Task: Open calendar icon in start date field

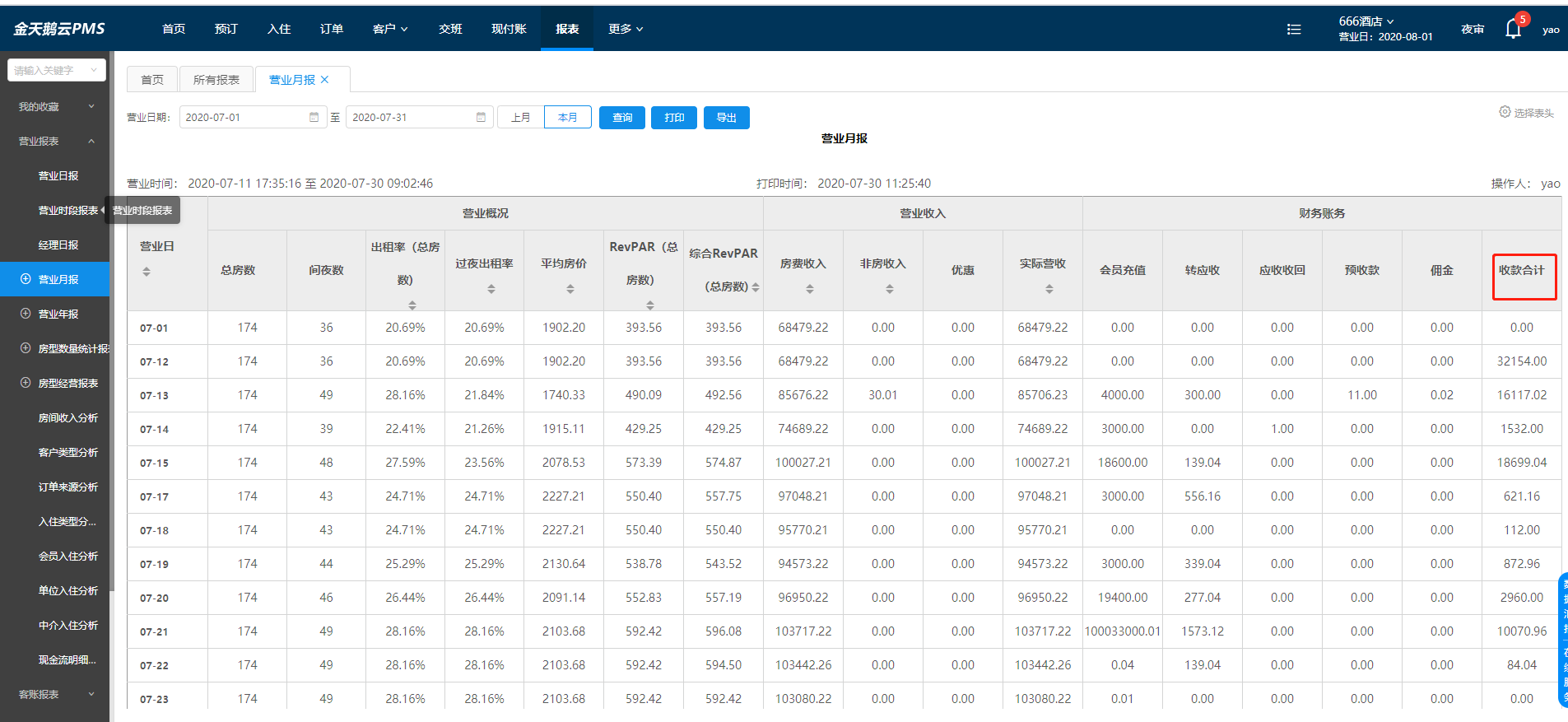Action: pos(314,117)
